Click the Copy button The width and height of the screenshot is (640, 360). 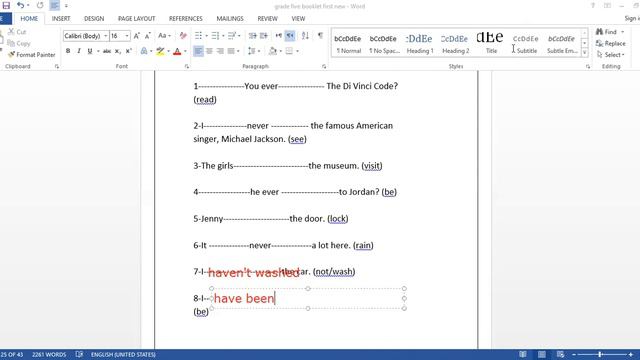(19, 43)
